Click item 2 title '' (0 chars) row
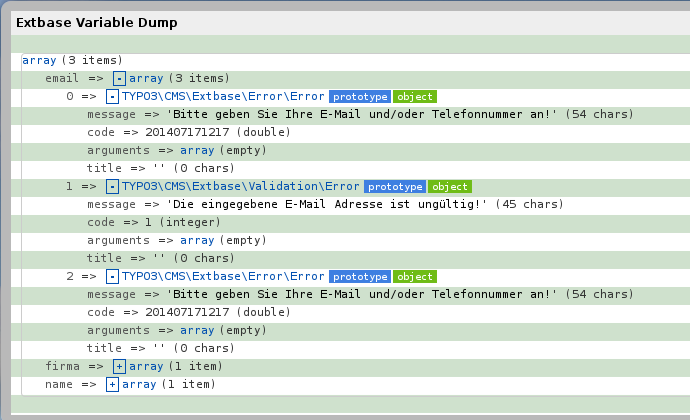690x420 pixels. point(161,348)
